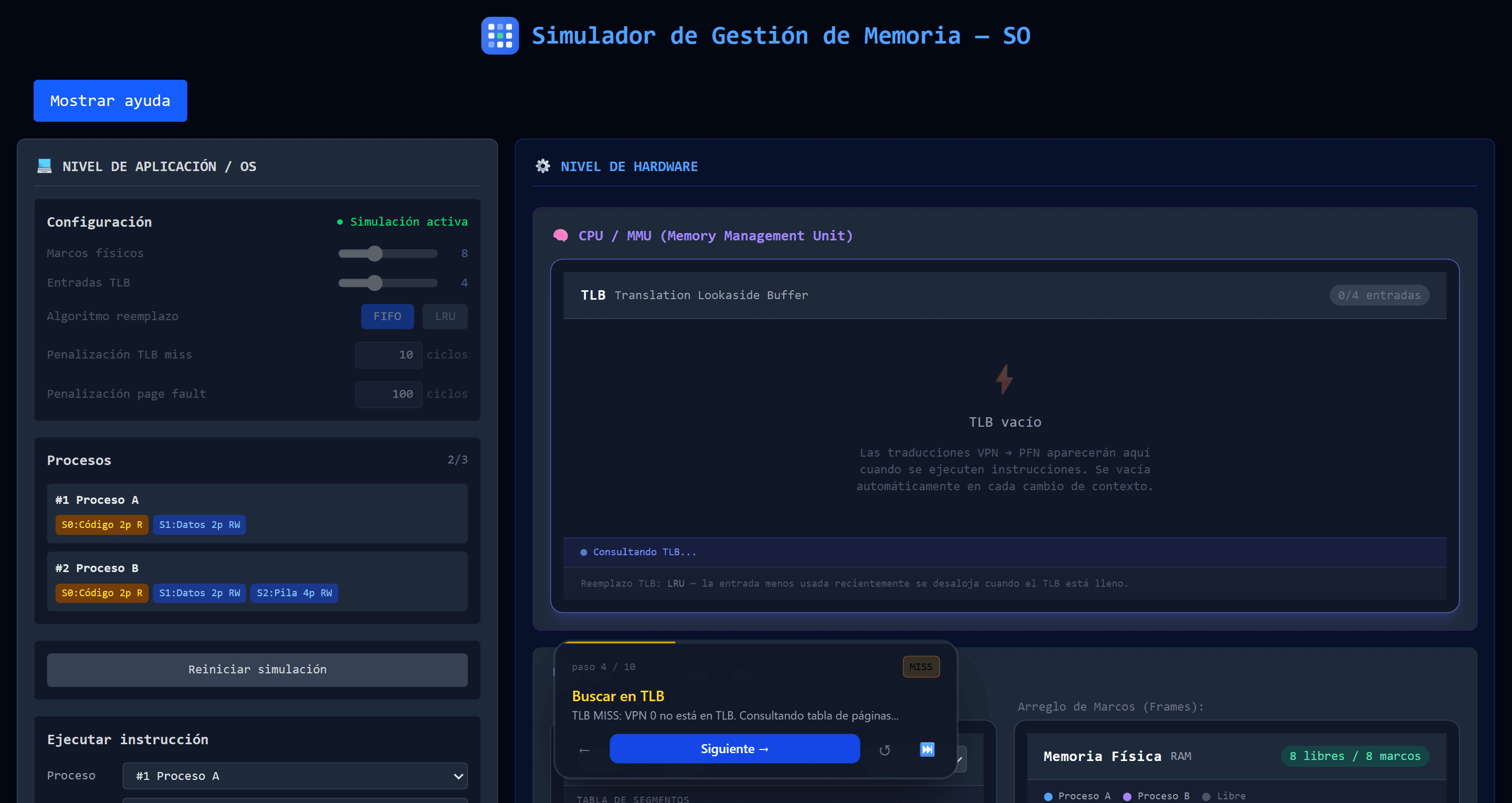Click the brain icon beside CPU / MMU
Viewport: 1512px width, 803px height.
click(x=561, y=235)
